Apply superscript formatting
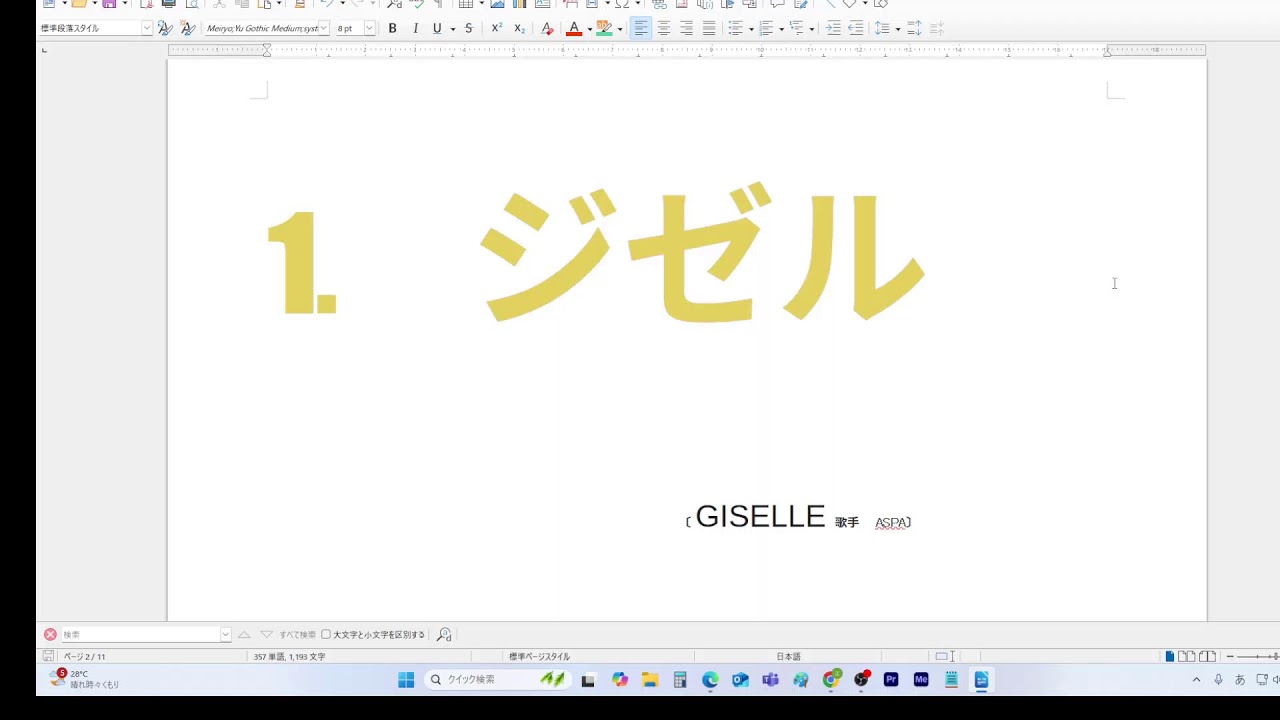The height and width of the screenshot is (720, 1280). 496,28
